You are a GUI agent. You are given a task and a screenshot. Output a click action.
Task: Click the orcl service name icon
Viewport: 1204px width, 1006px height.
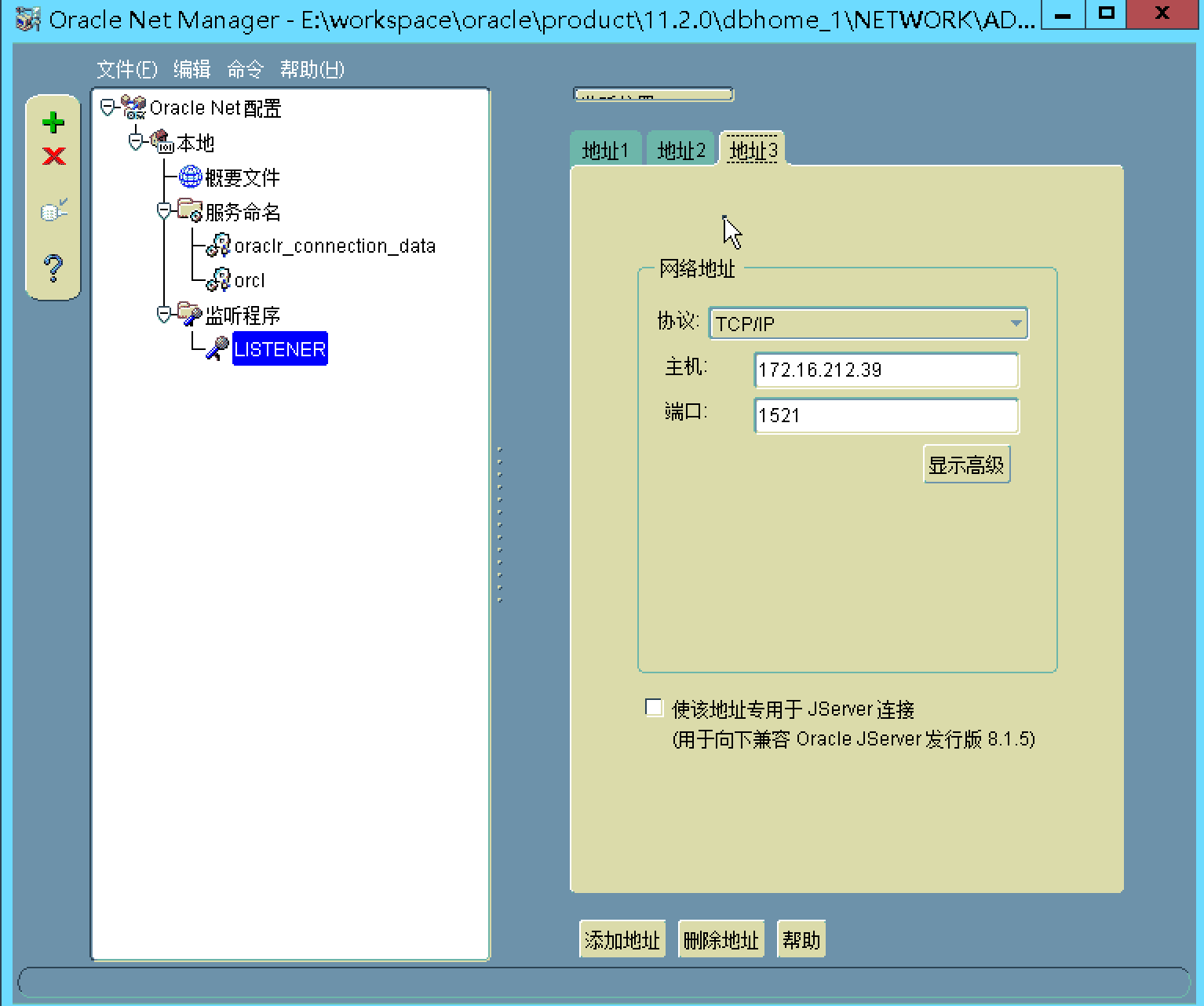tap(218, 280)
